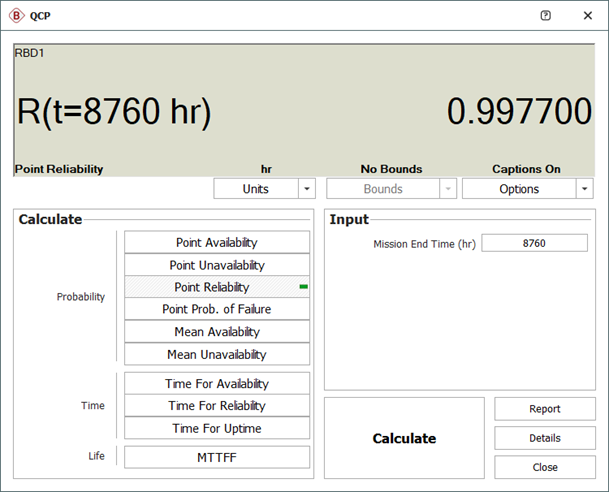Select Time For Availability
The image size is (609, 492).
tap(217, 384)
